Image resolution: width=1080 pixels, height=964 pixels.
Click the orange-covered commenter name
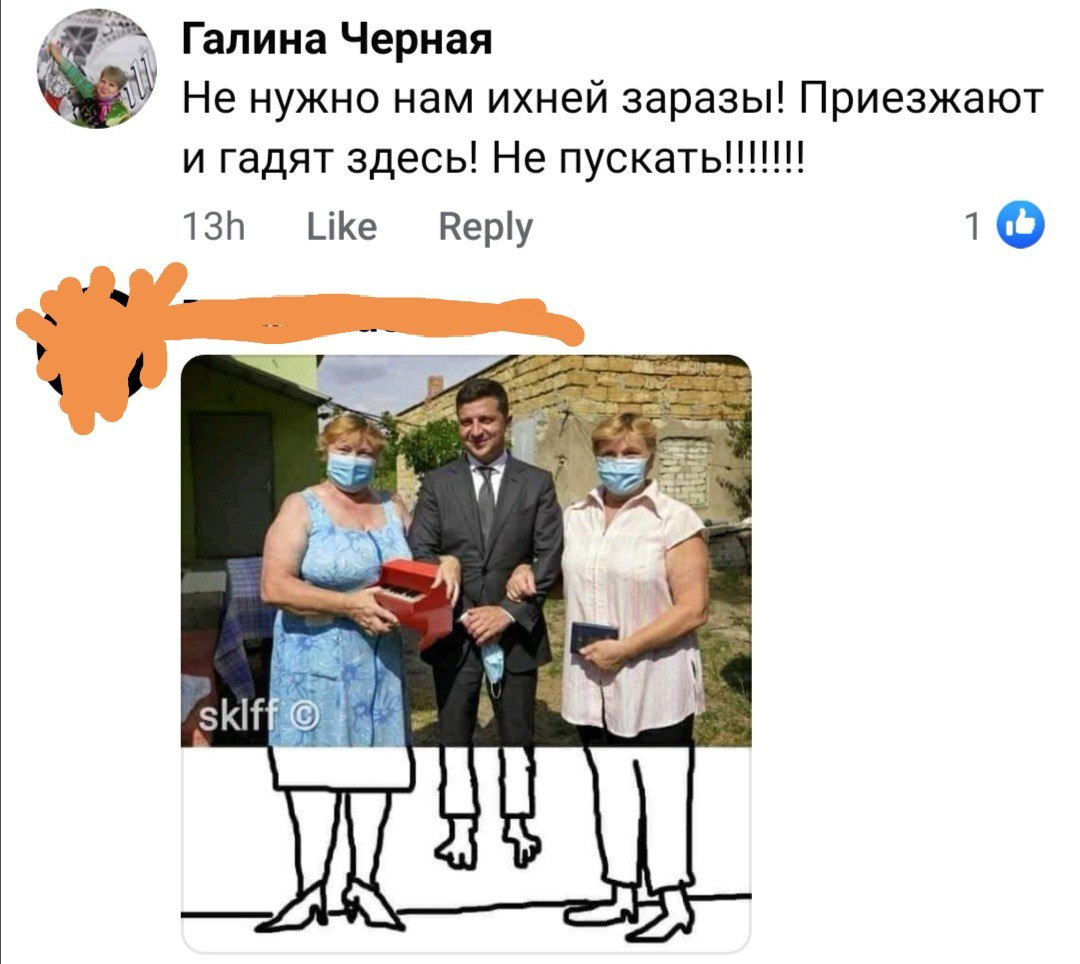click(x=372, y=319)
